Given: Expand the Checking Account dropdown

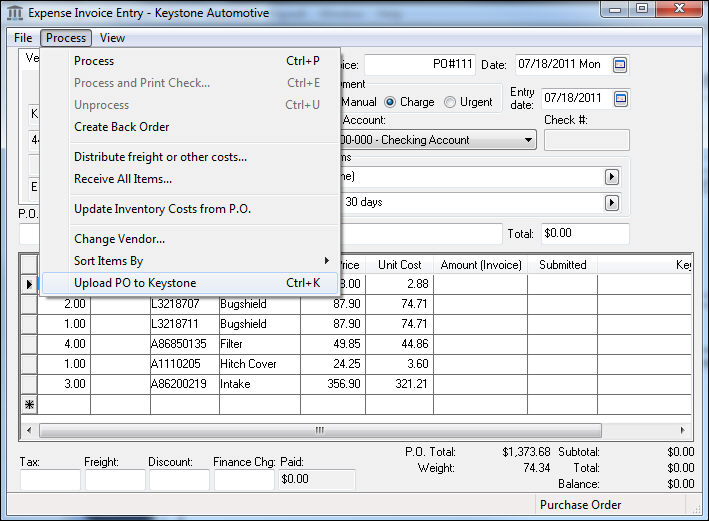Looking at the screenshot, I should 529,140.
